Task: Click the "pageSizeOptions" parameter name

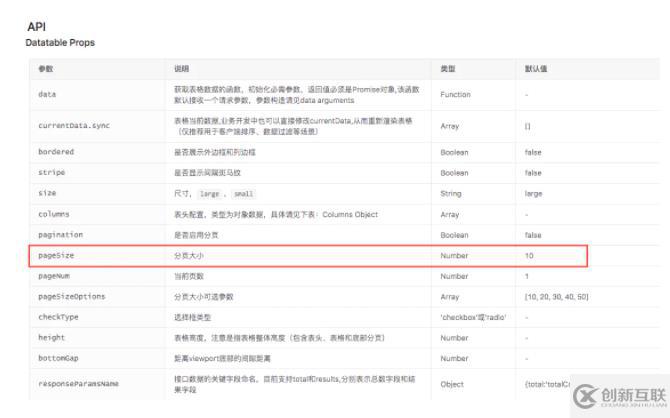Action: pyautogui.click(x=72, y=296)
